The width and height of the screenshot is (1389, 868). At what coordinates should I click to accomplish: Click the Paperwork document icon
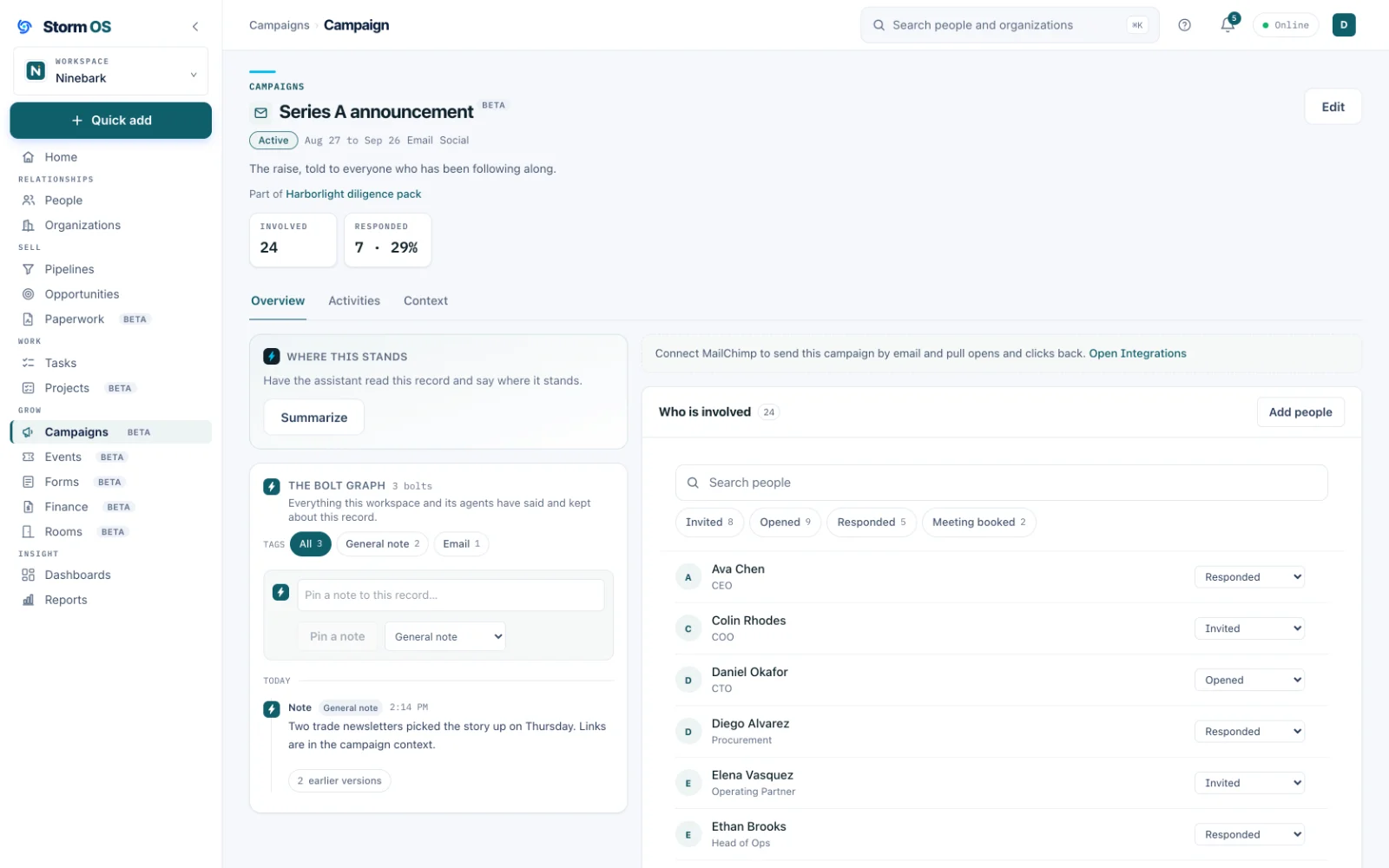click(x=29, y=319)
